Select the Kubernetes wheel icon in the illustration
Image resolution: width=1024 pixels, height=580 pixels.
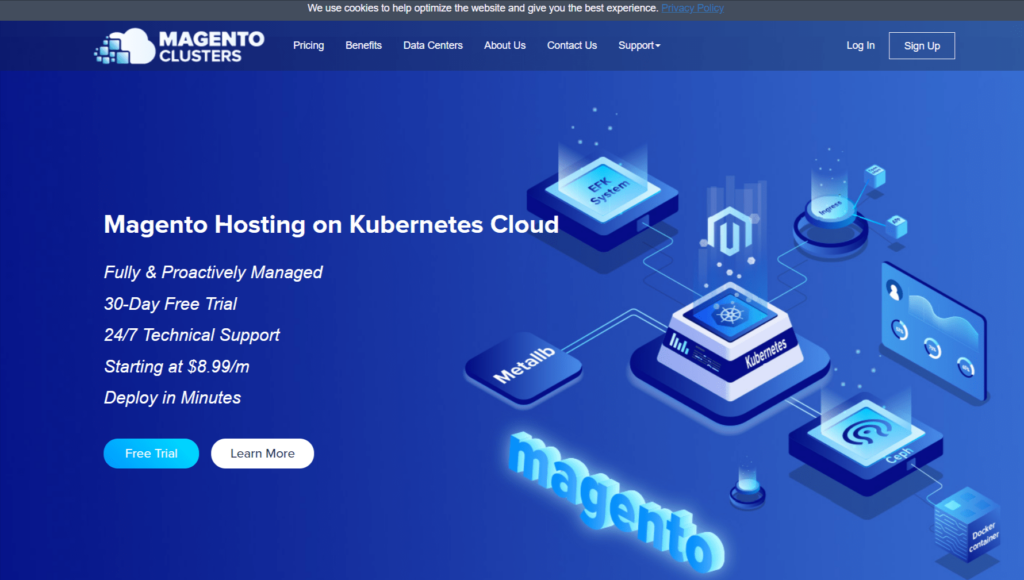click(729, 316)
